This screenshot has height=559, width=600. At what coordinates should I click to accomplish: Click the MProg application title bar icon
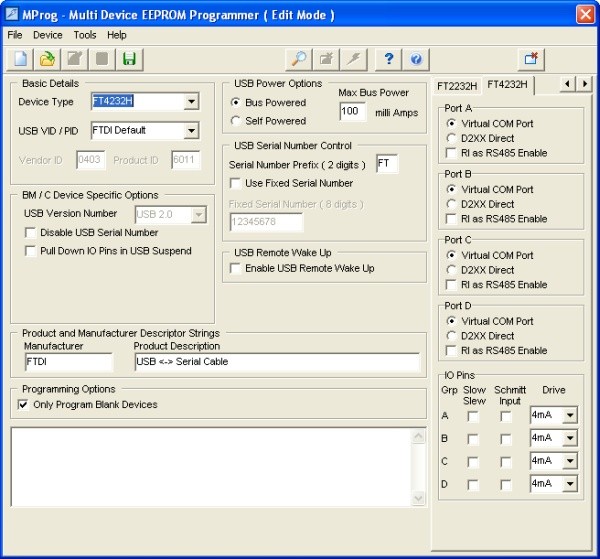click(11, 14)
